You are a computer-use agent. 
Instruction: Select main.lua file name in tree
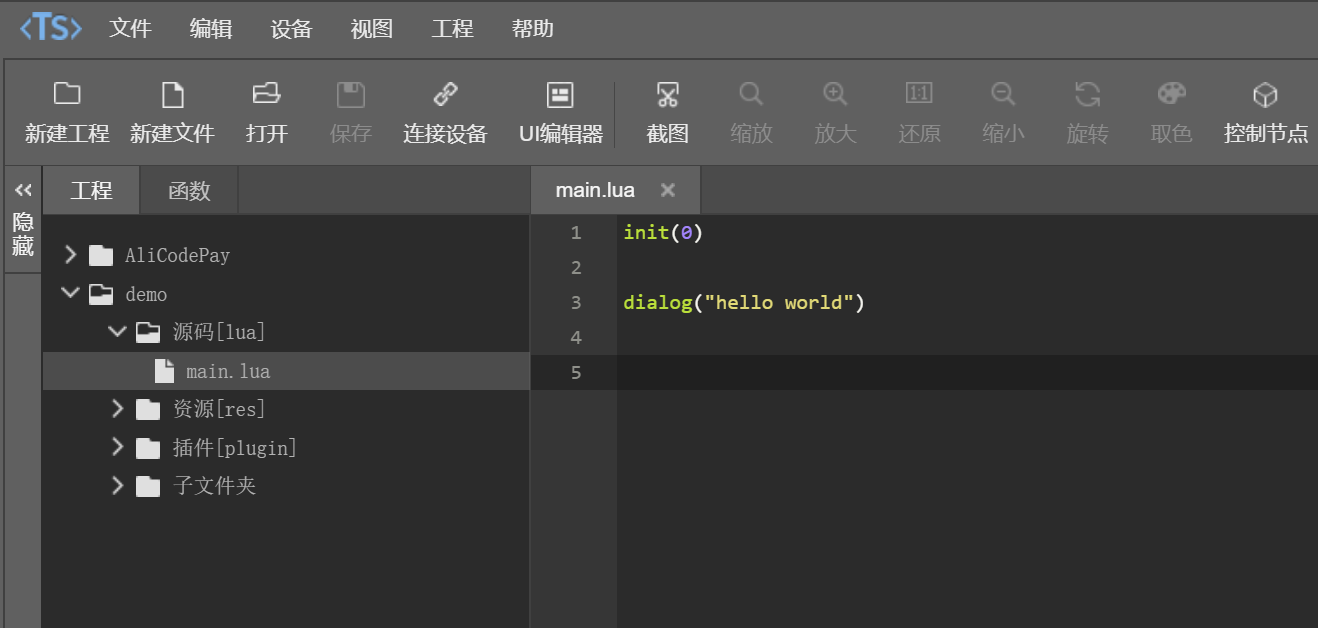click(228, 371)
